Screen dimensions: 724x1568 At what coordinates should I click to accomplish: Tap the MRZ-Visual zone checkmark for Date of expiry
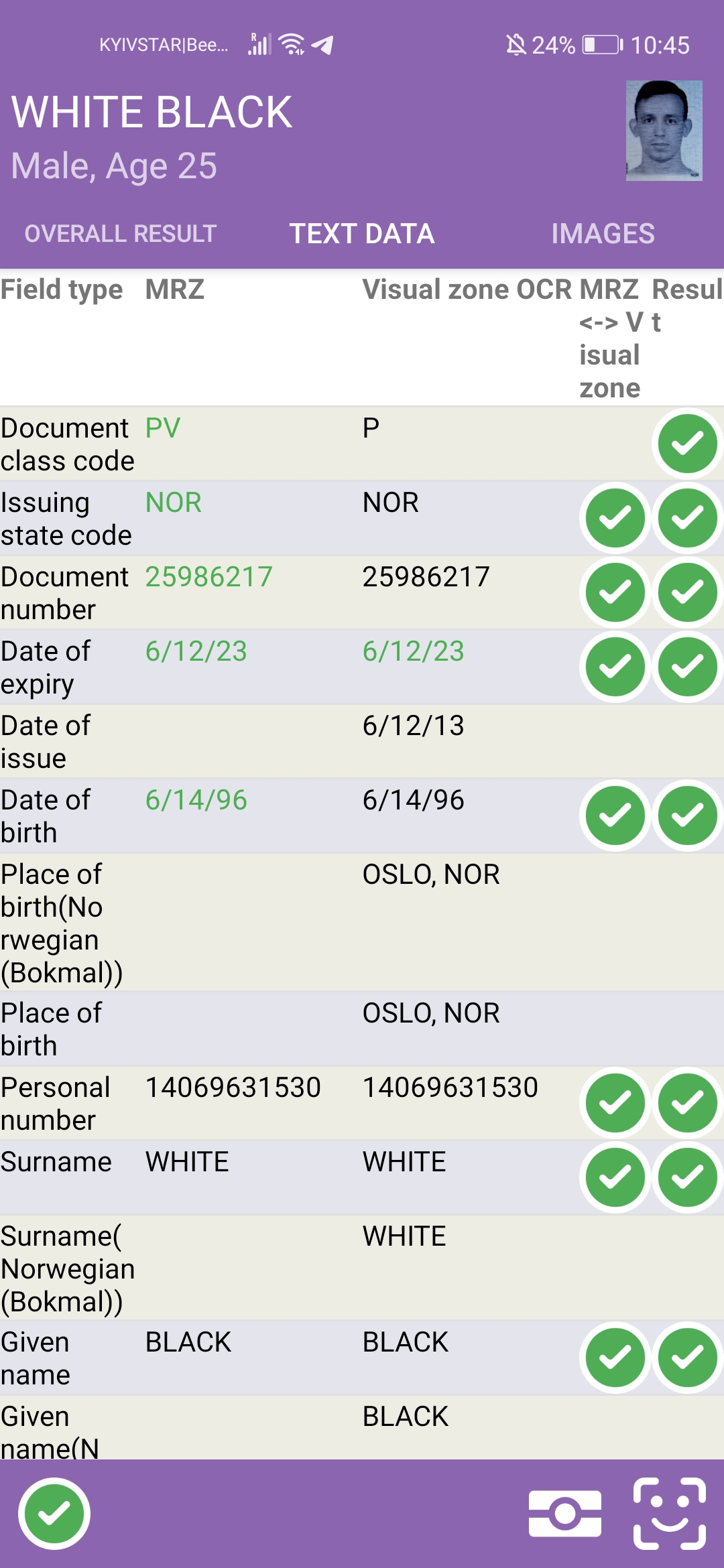(615, 667)
